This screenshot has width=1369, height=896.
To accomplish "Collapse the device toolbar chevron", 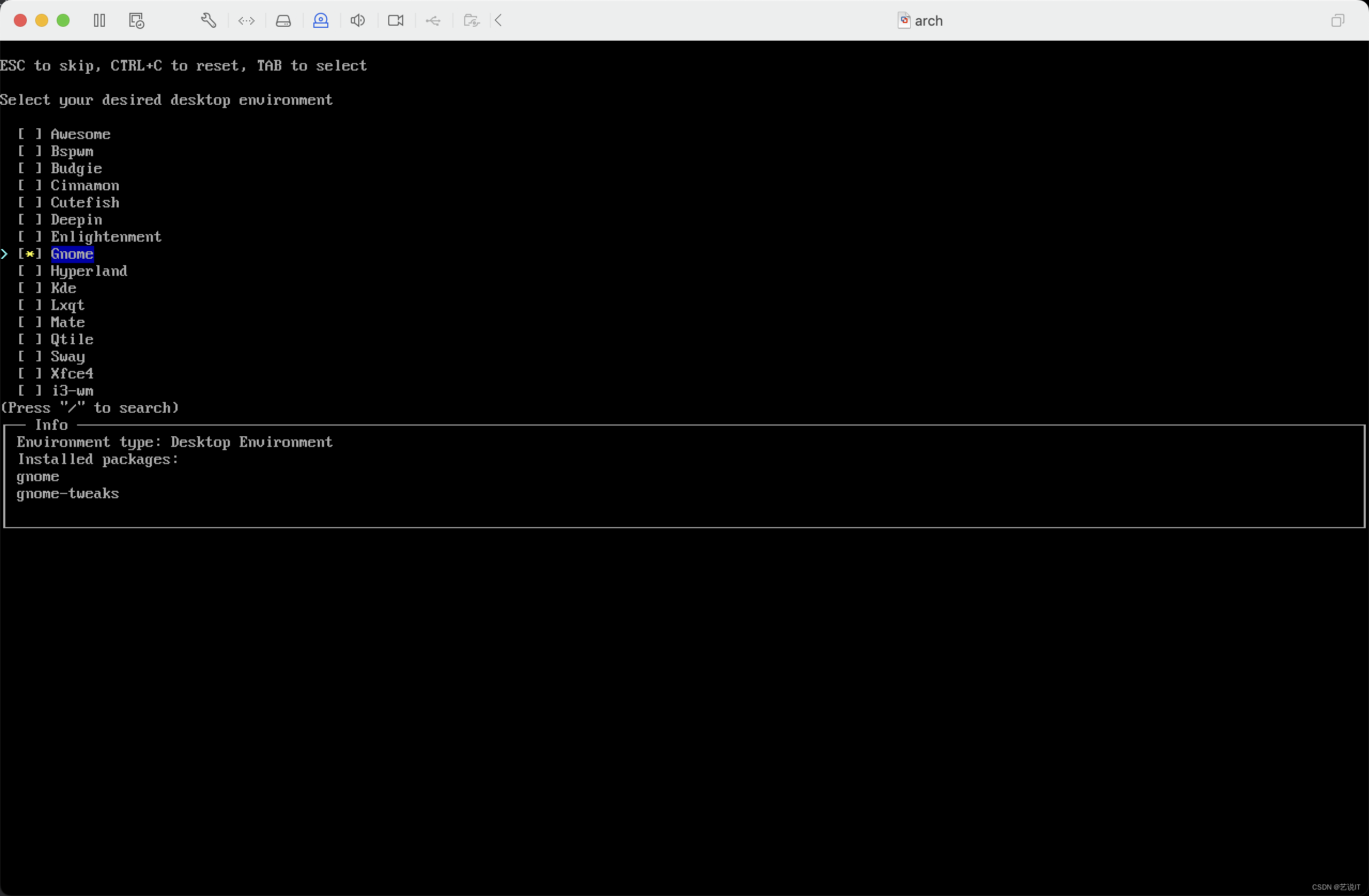I will click(x=499, y=21).
